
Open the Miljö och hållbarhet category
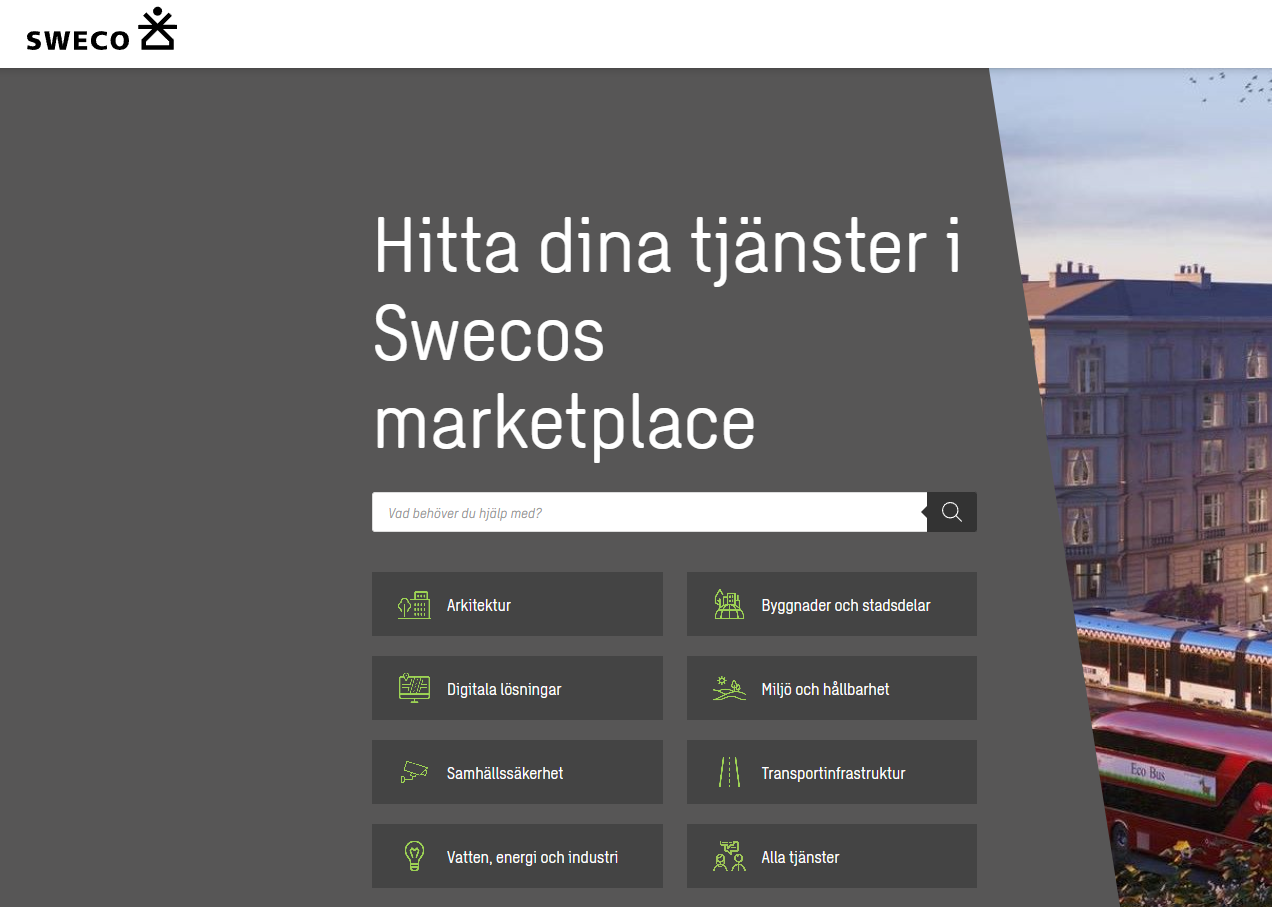[825, 689]
